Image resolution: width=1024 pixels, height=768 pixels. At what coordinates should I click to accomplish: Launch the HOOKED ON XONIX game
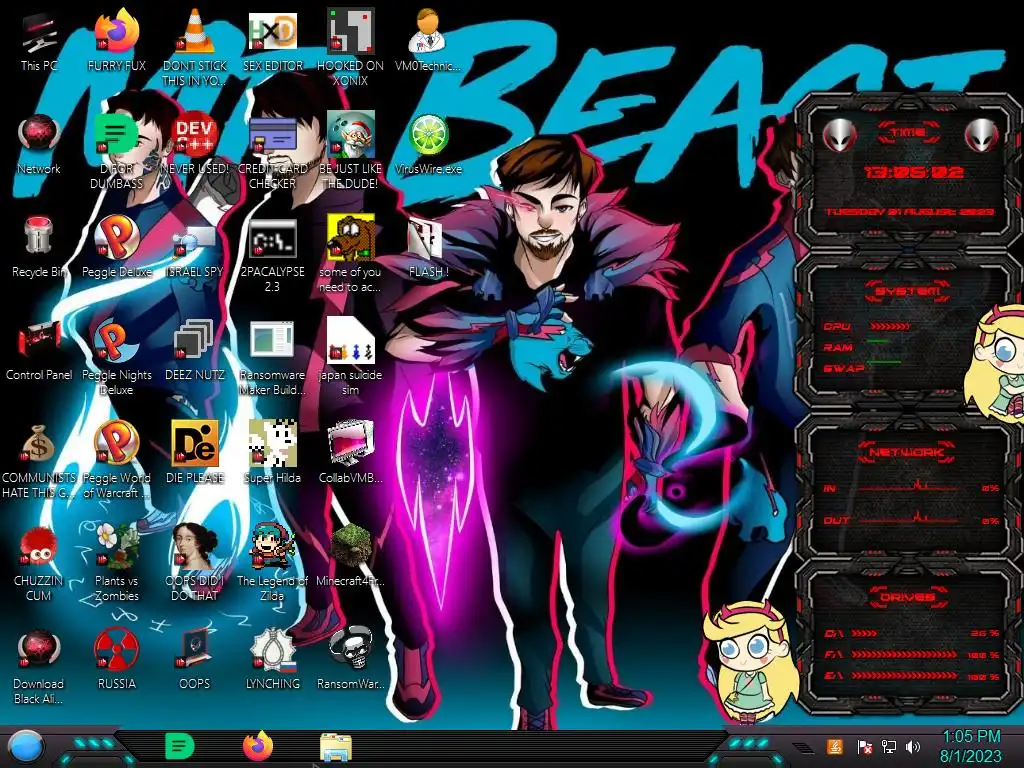(x=350, y=46)
